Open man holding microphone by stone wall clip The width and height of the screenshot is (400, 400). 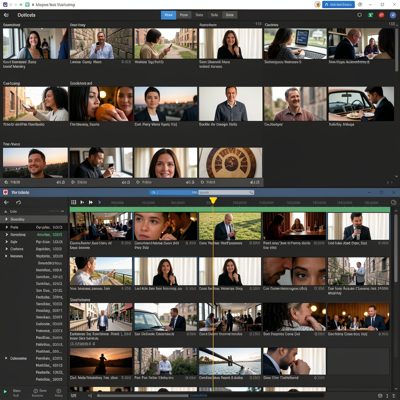click(101, 43)
